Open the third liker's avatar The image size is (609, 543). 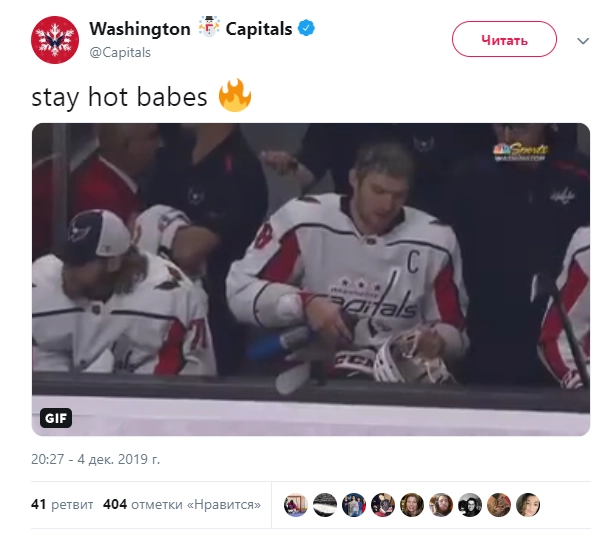354,505
